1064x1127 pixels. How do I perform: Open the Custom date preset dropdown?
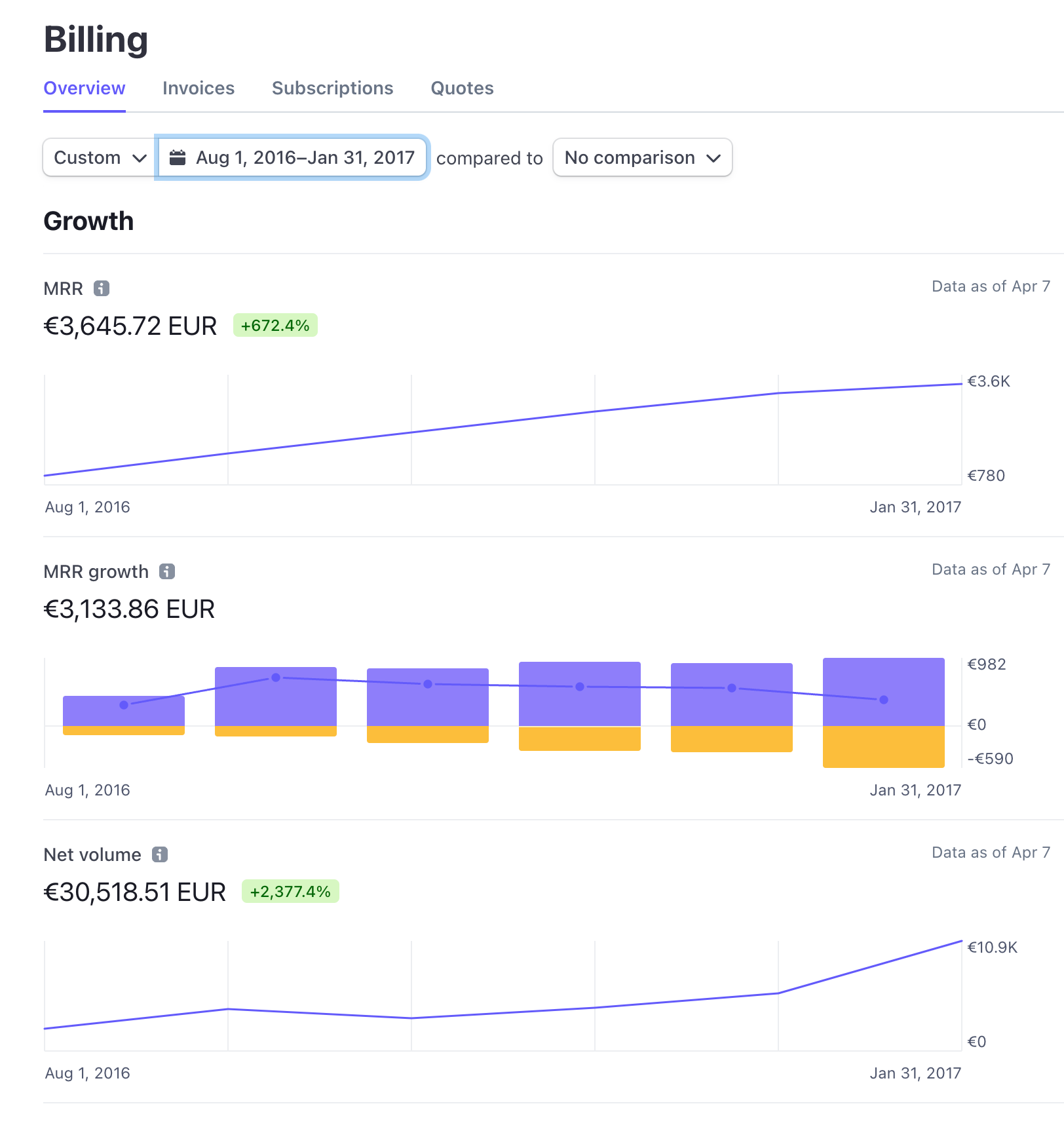[100, 158]
